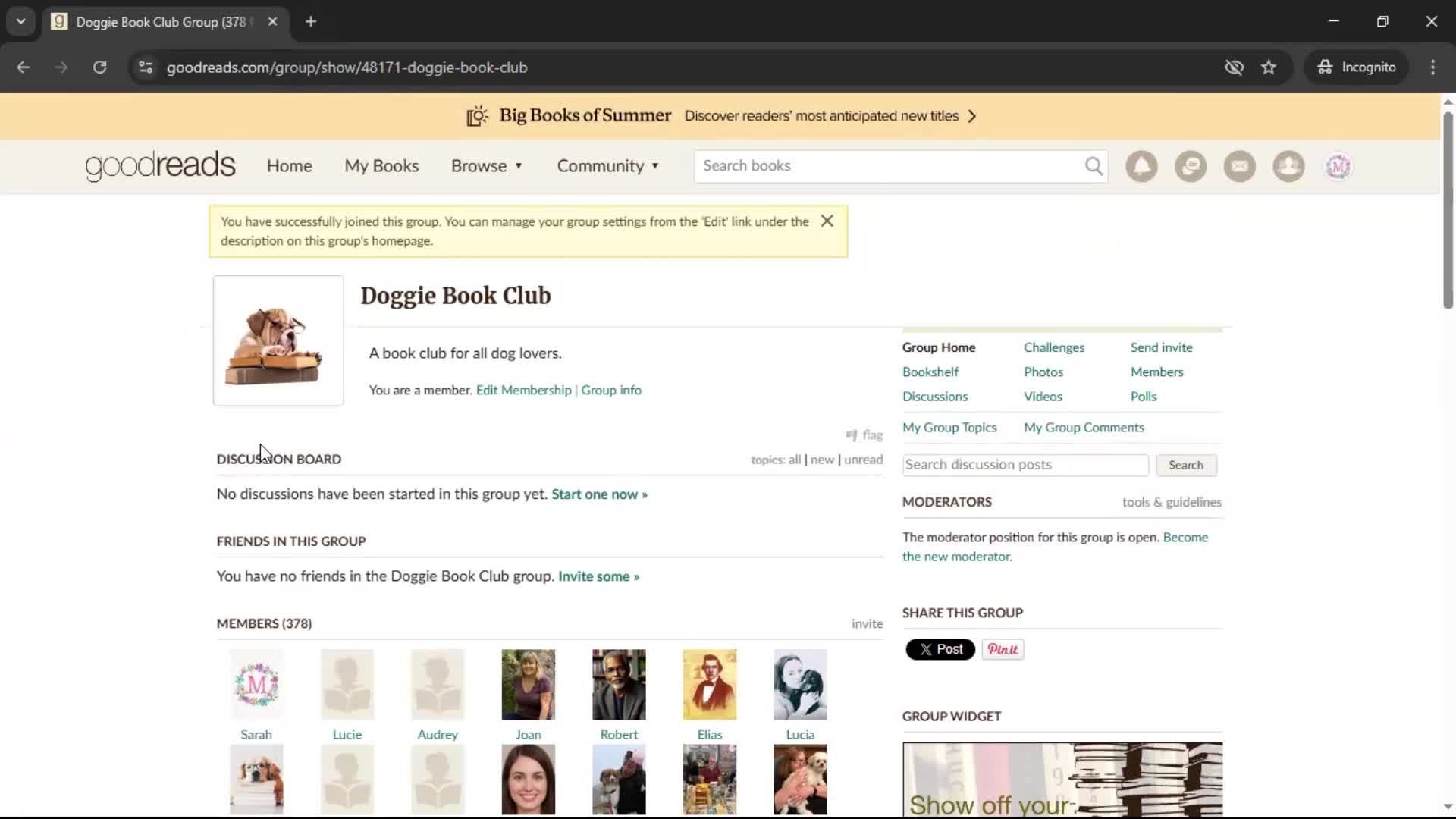Flag this group
The width and height of the screenshot is (1456, 819).
[864, 435]
